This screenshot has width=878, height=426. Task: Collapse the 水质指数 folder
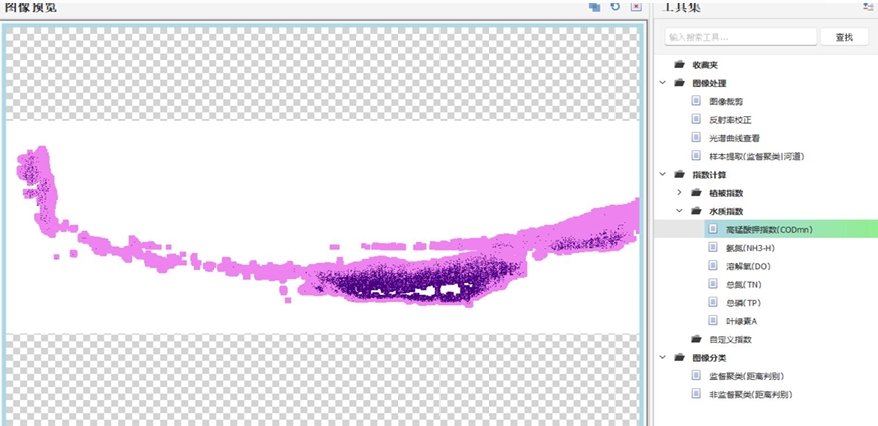pyautogui.click(x=681, y=211)
